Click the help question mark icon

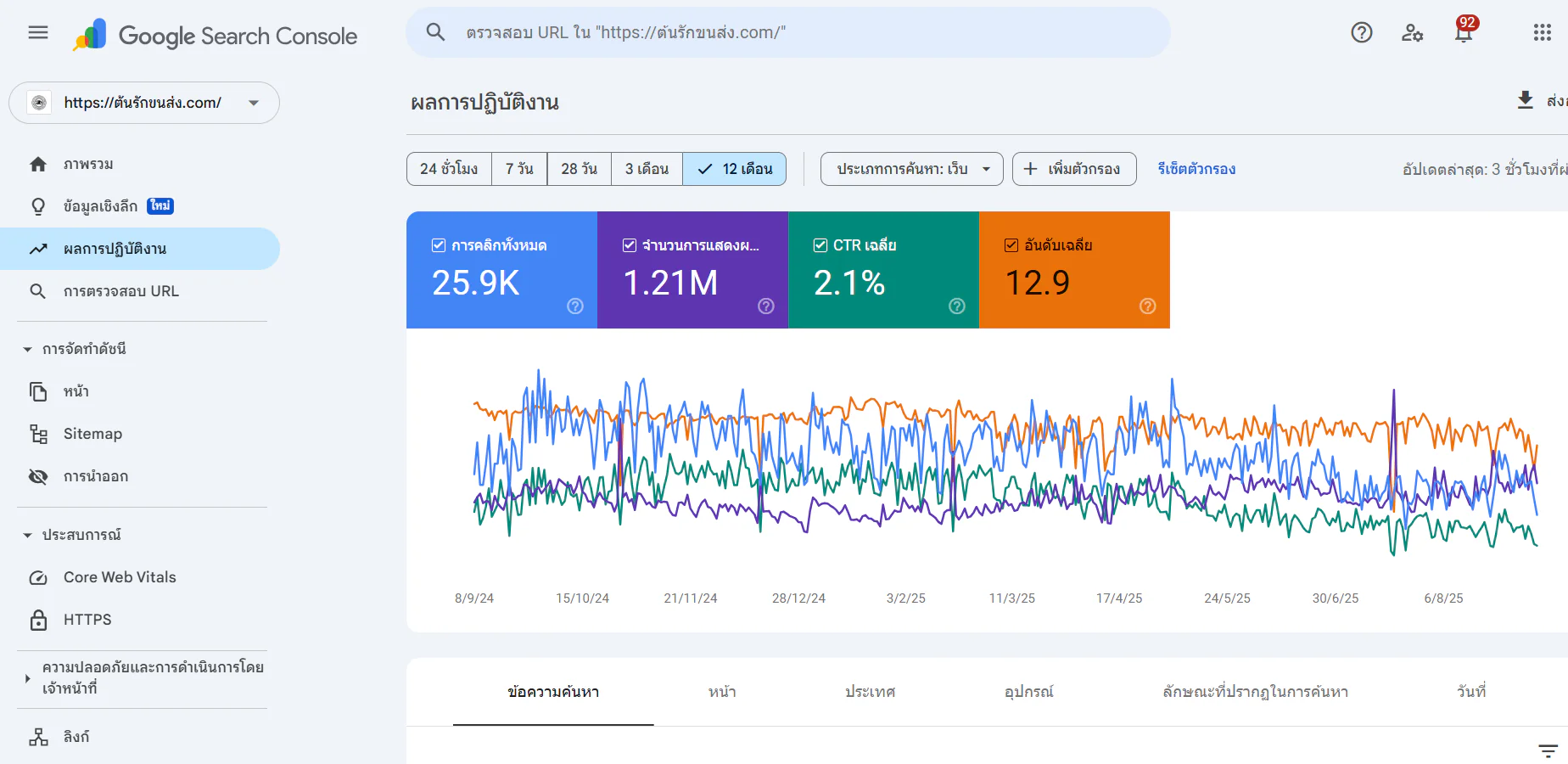tap(1361, 33)
